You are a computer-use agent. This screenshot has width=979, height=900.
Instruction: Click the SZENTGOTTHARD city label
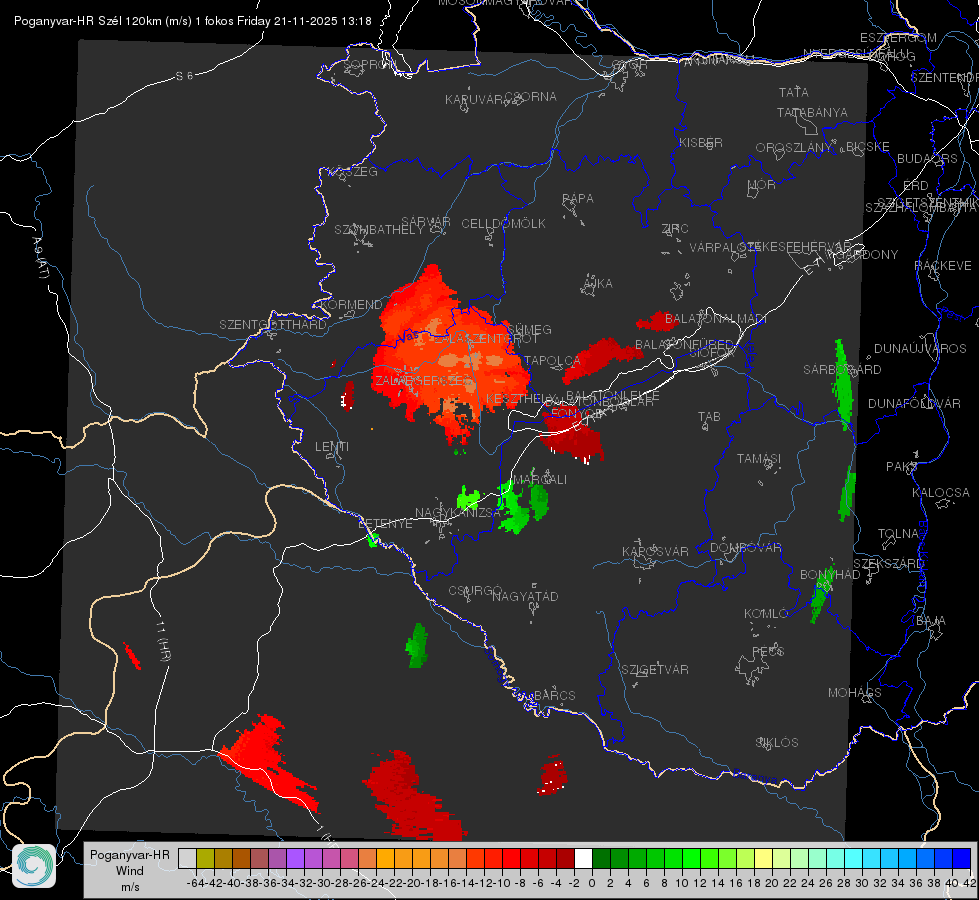click(273, 325)
